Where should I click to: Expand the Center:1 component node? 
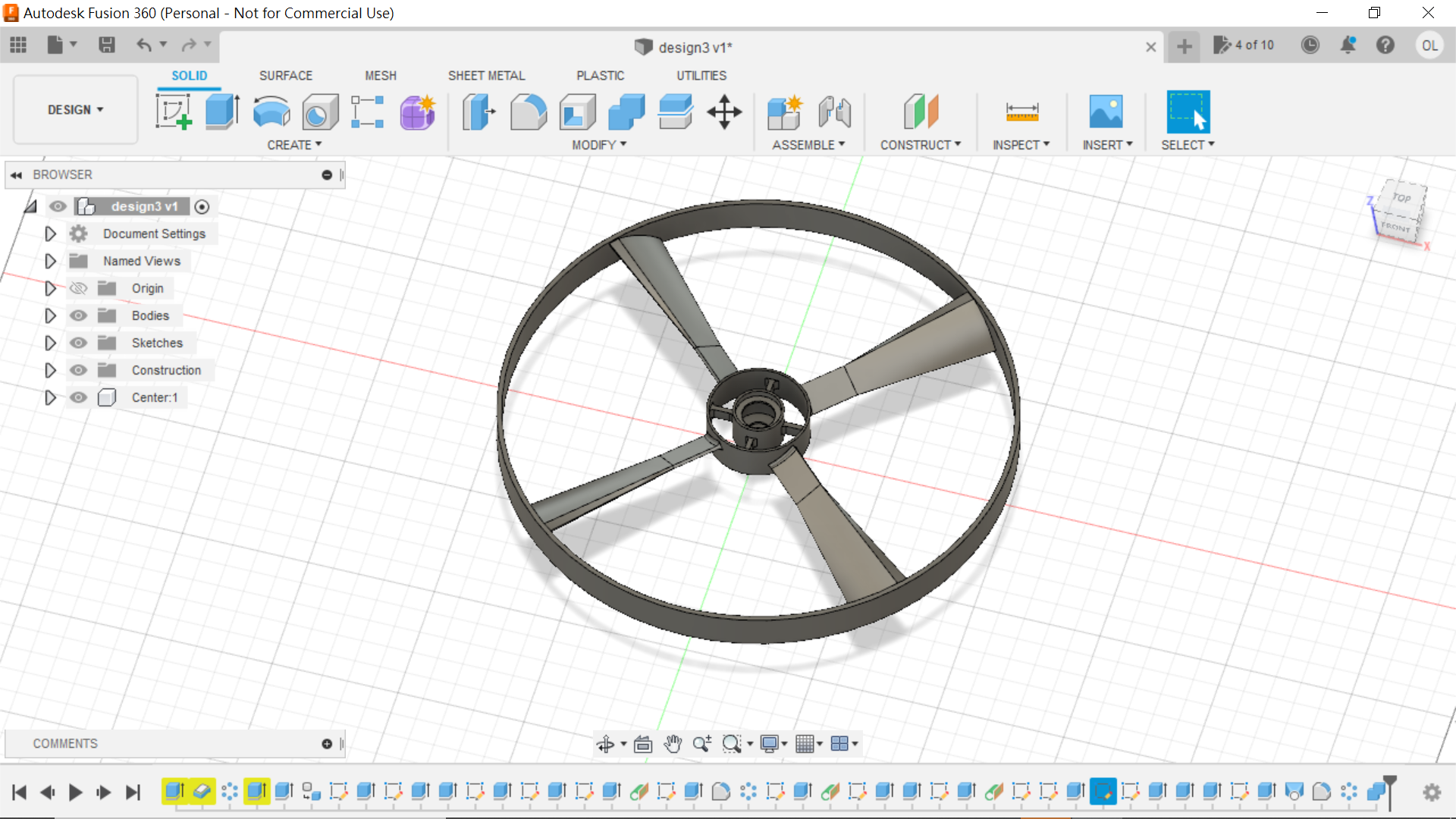(x=50, y=397)
